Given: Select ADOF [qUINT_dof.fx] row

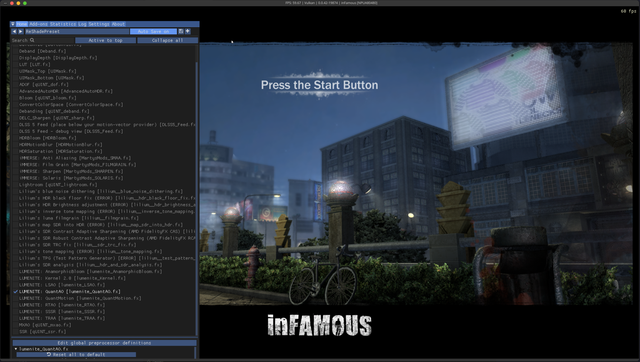Looking at the screenshot, I should (43, 84).
